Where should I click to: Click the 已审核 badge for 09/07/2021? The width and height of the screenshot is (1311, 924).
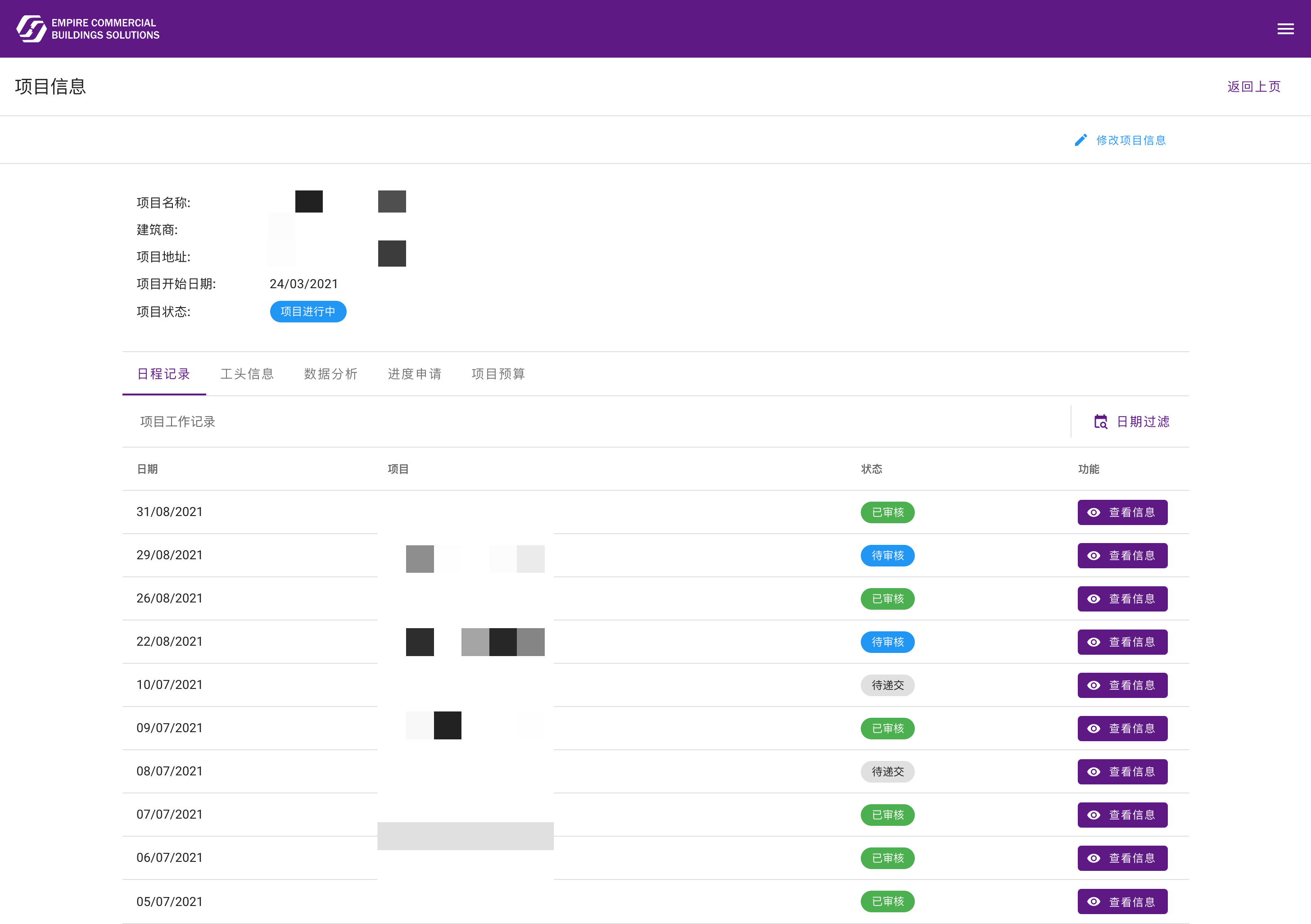(x=887, y=728)
